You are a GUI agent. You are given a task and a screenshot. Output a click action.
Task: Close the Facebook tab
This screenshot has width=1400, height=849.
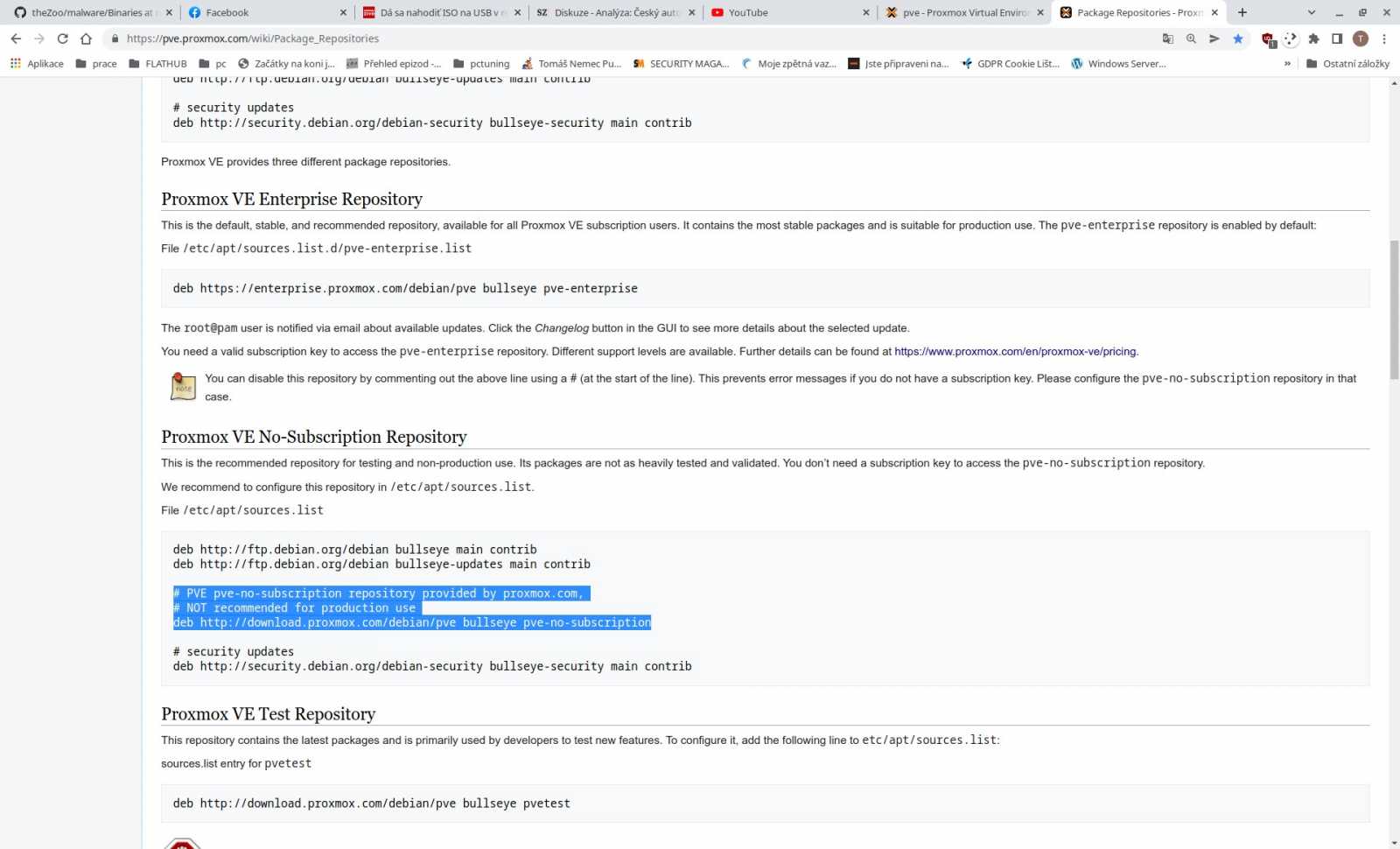click(343, 12)
